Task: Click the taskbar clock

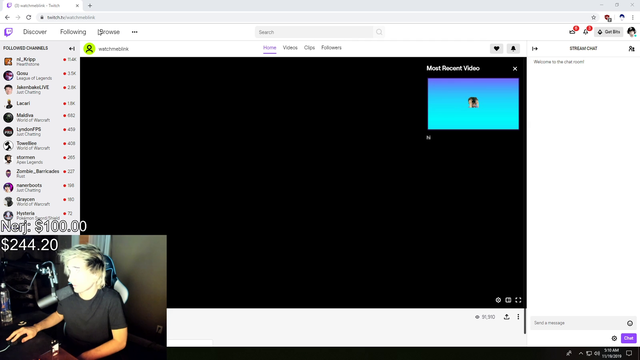Action: click(x=611, y=353)
